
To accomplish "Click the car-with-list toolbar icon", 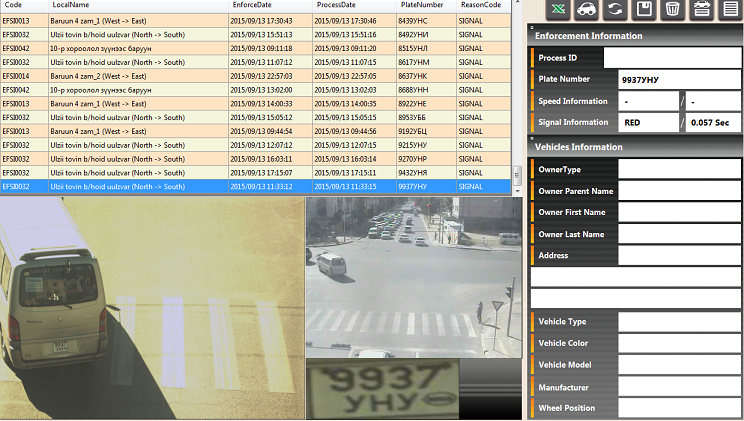I will click(702, 10).
